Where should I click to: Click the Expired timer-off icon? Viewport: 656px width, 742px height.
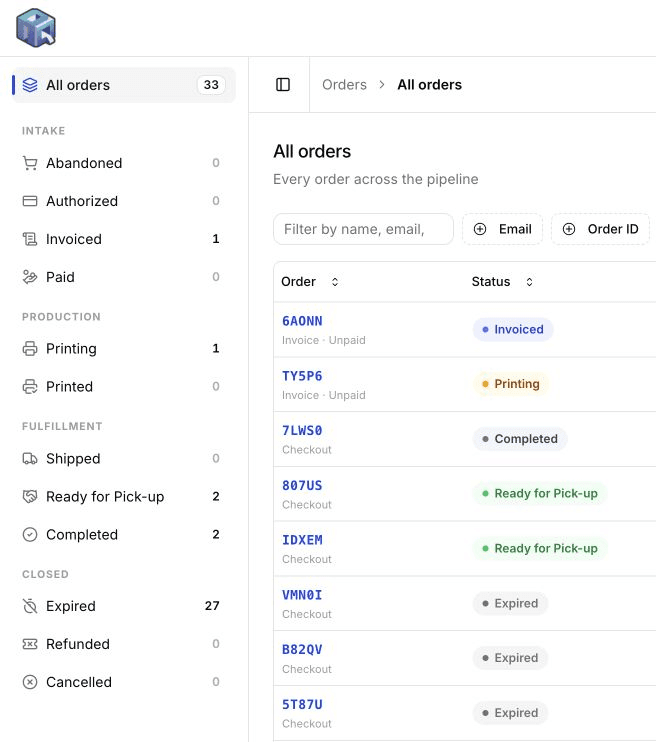[x=30, y=606]
